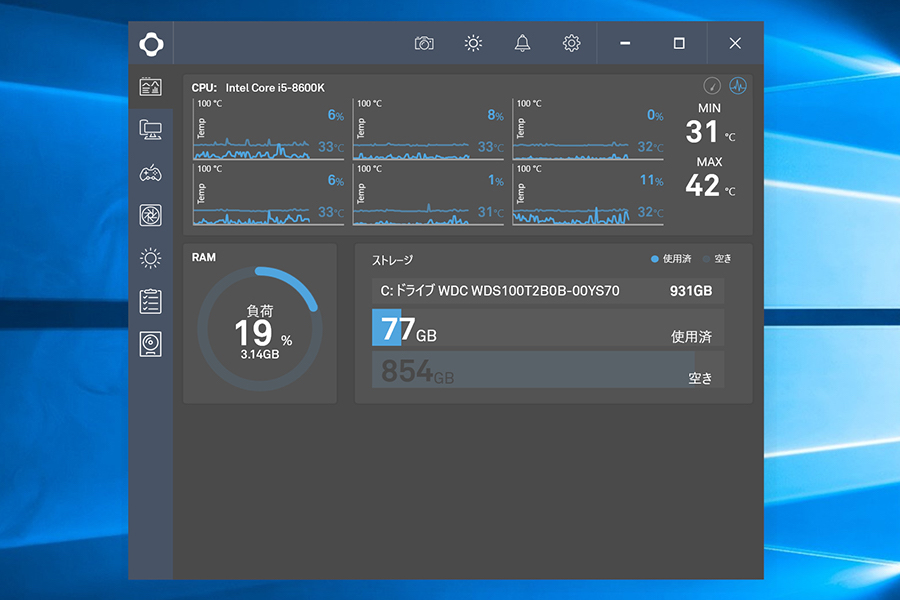
Task: Click the CPU core graph showing 0%
Action: coord(588,130)
